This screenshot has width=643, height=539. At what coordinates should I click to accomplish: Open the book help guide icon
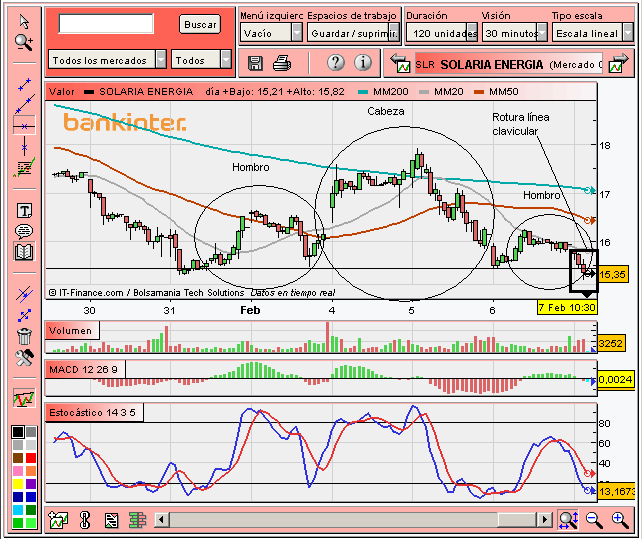tap(24, 251)
